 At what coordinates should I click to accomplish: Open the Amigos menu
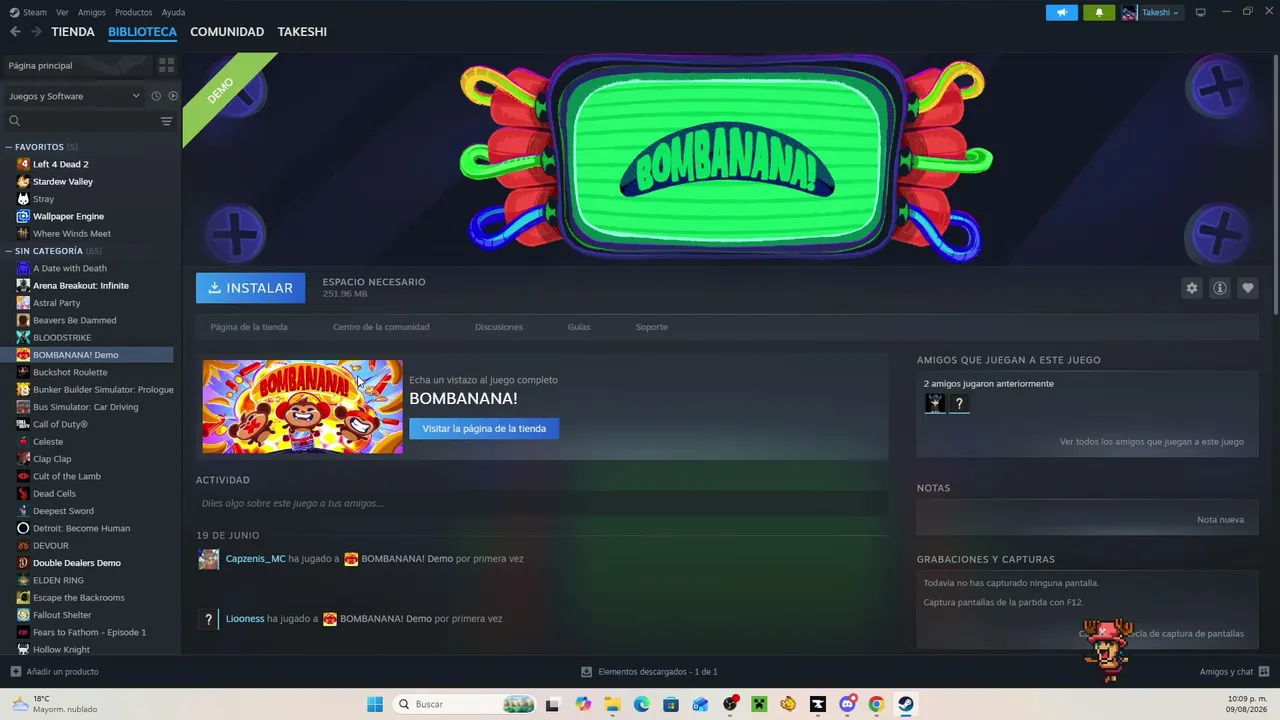coord(92,12)
